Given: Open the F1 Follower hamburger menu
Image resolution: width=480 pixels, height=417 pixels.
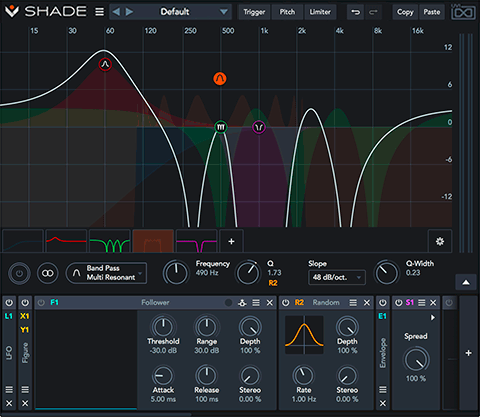Looking at the screenshot, I should click(x=256, y=303).
